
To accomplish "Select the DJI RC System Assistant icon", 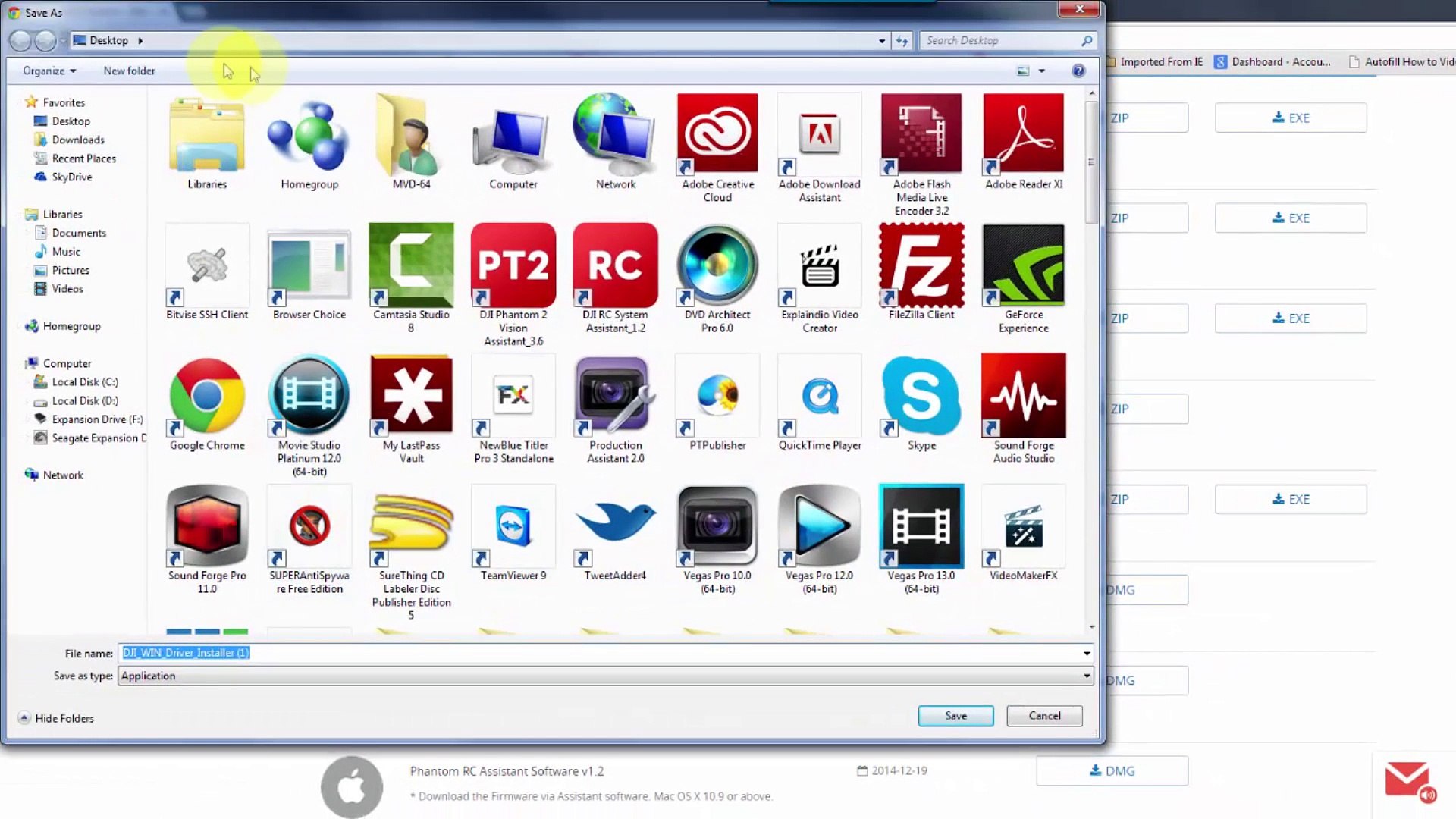I will click(615, 265).
